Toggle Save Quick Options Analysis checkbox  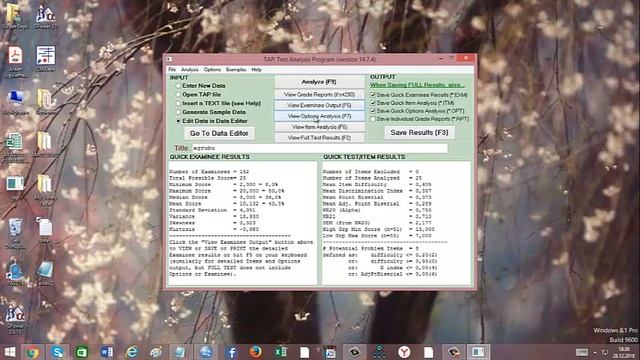pos(373,111)
